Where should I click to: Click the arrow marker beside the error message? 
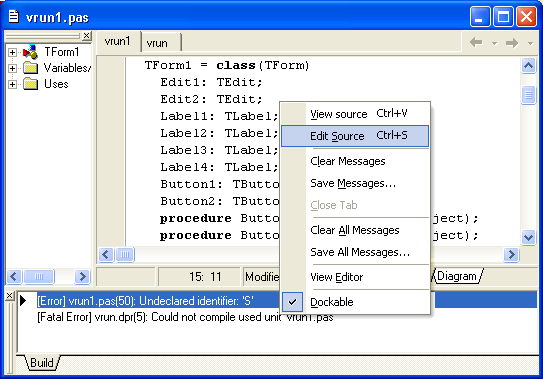pos(23,300)
